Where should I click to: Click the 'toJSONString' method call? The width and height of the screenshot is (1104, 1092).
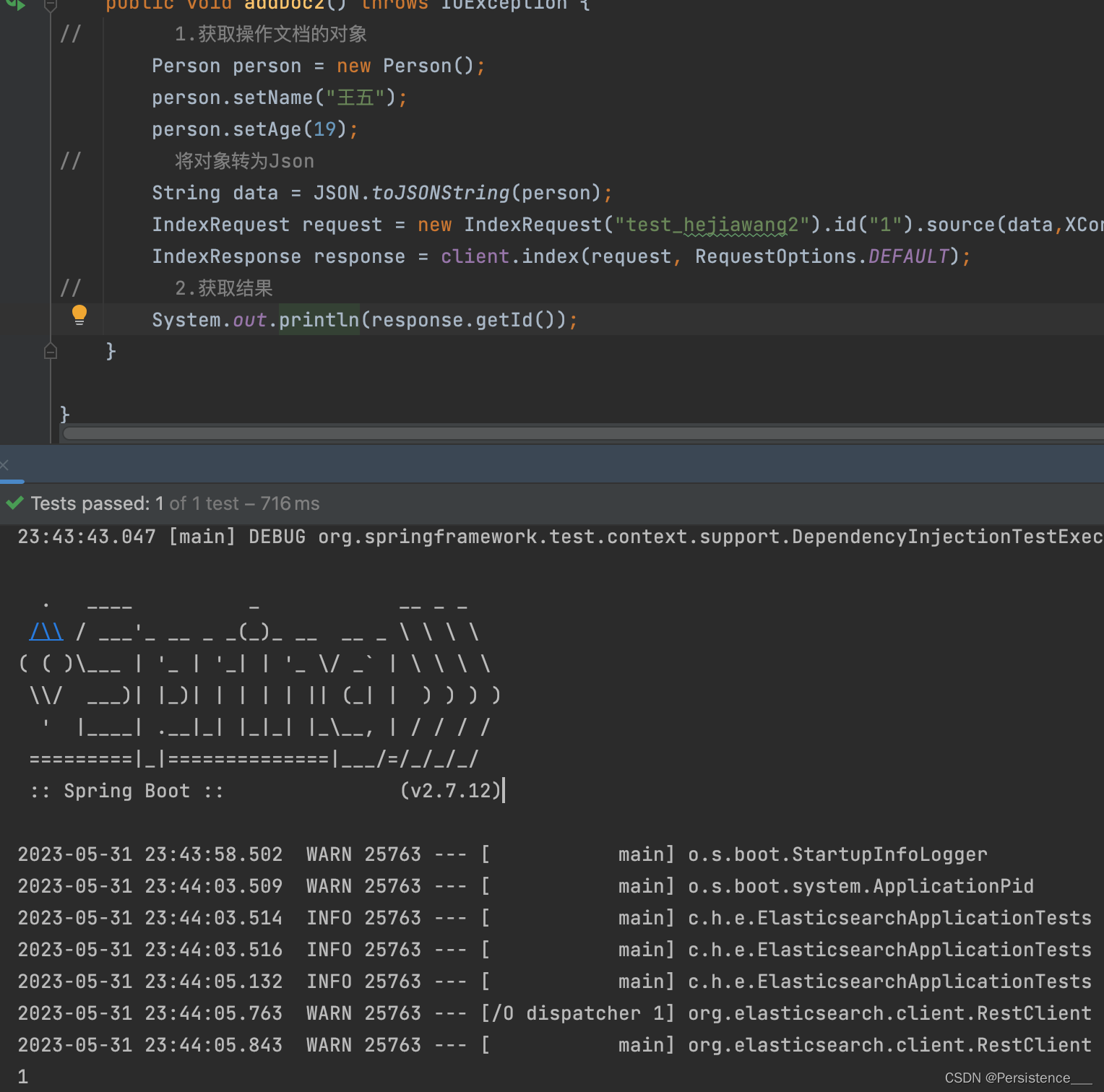440,193
